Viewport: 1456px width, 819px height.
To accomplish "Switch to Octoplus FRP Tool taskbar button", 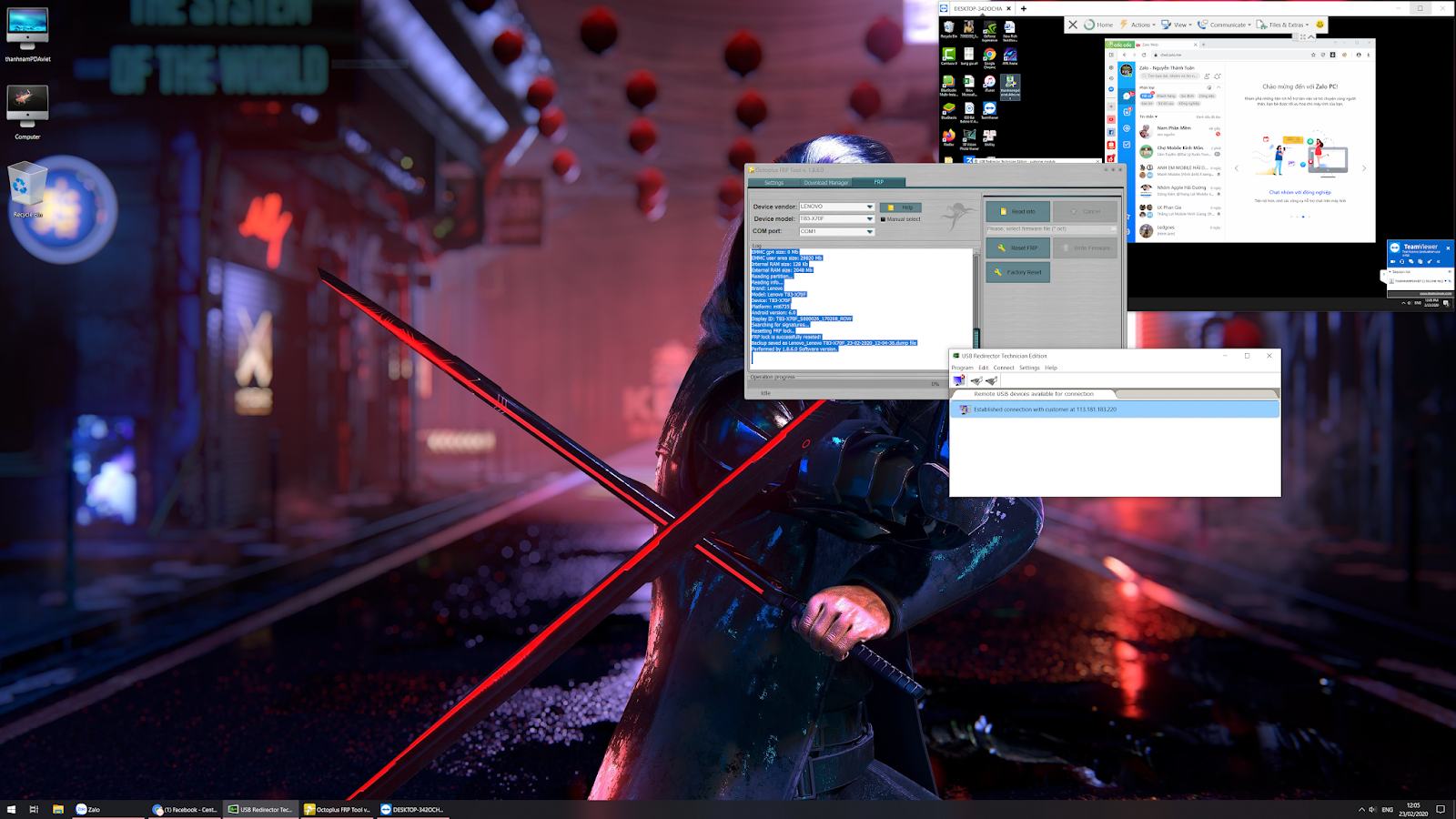I will click(x=337, y=809).
